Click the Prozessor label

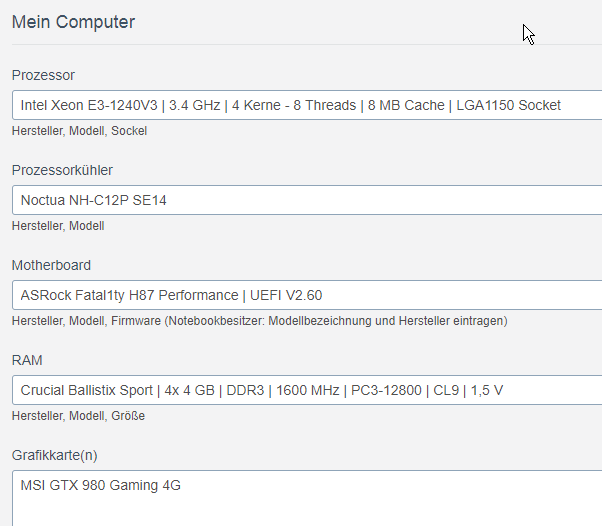click(43, 75)
